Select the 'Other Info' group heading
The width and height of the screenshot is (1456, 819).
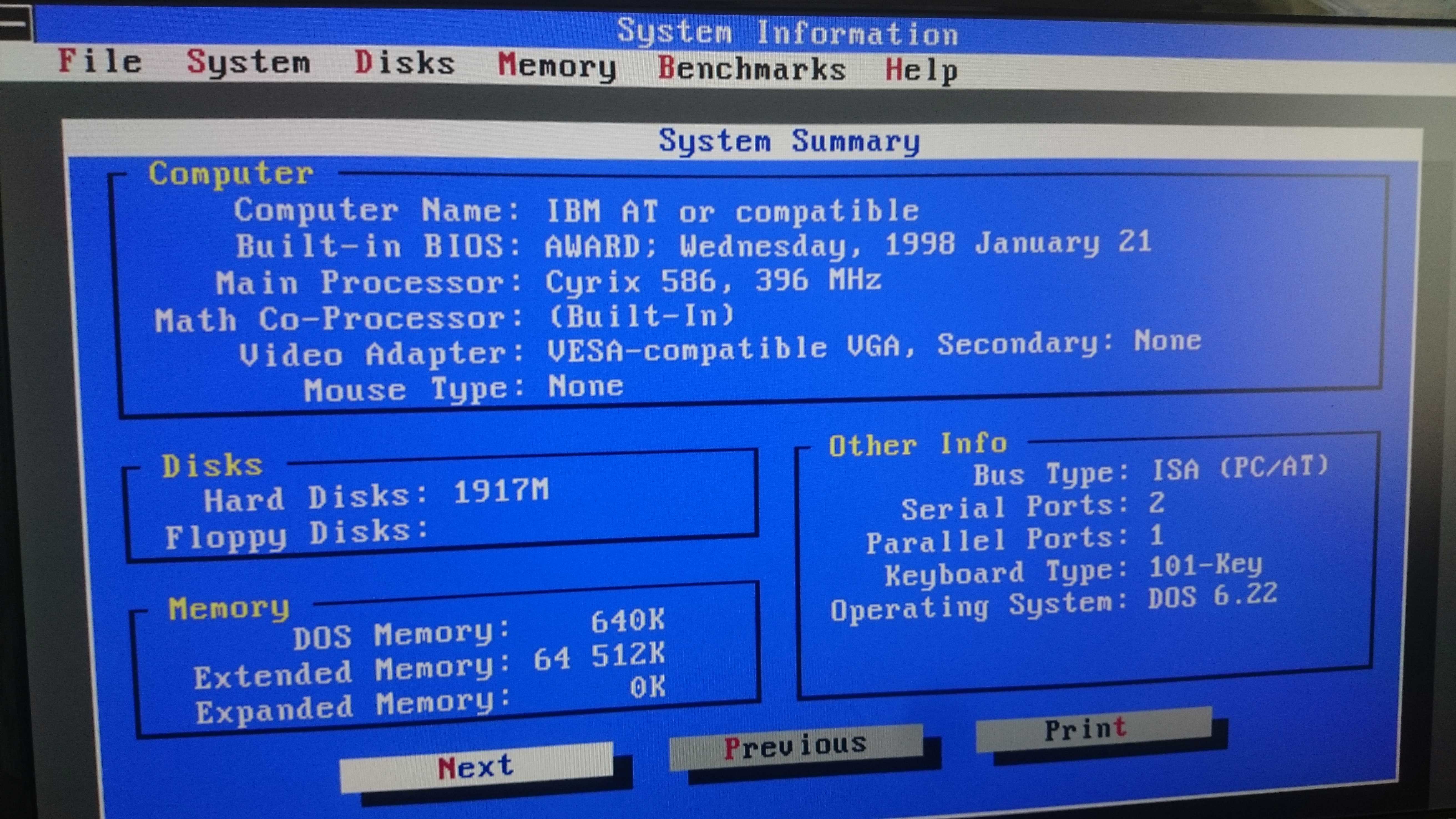918,444
